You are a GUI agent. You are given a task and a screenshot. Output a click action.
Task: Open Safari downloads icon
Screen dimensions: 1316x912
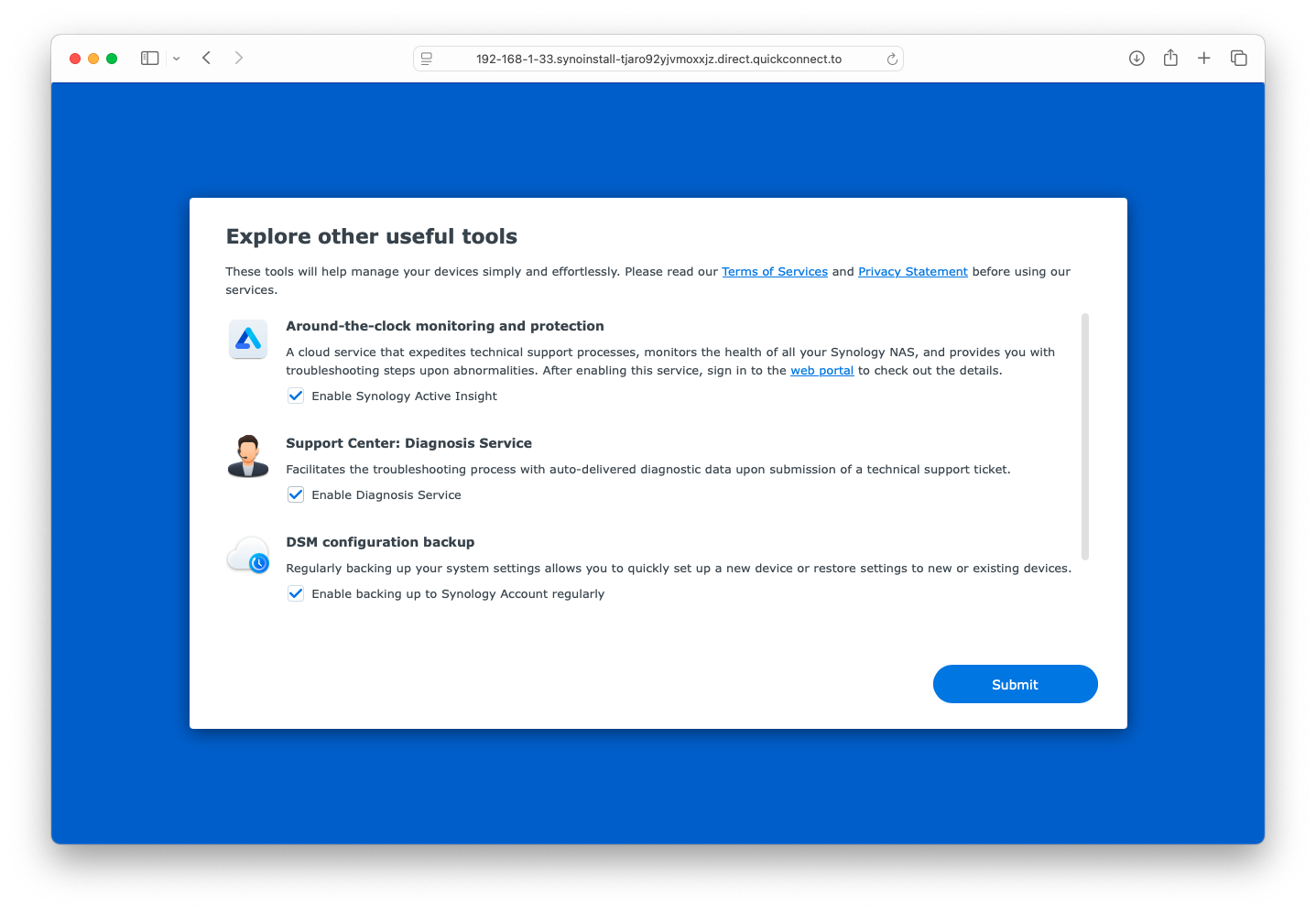click(1137, 59)
